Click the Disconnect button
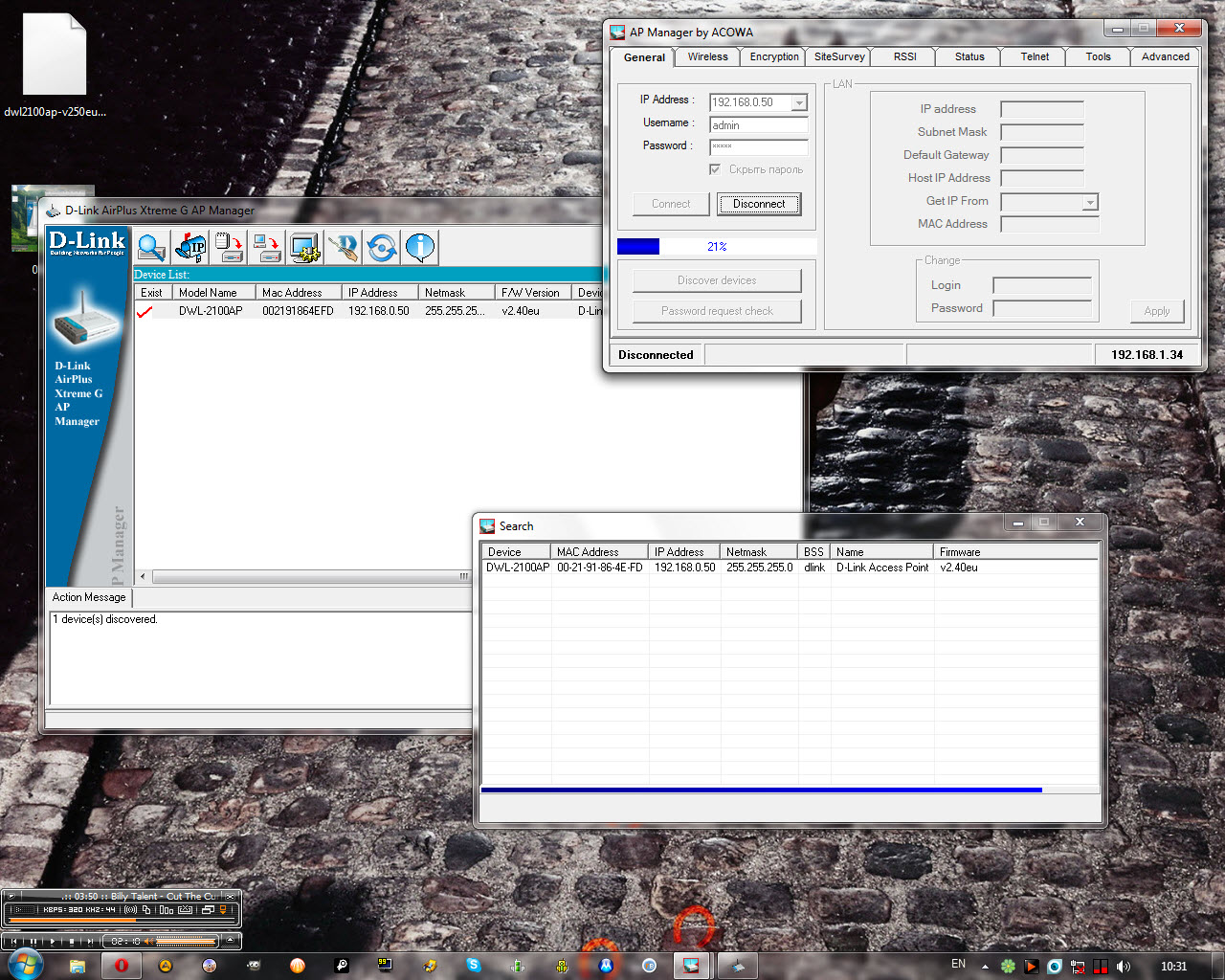 759,204
